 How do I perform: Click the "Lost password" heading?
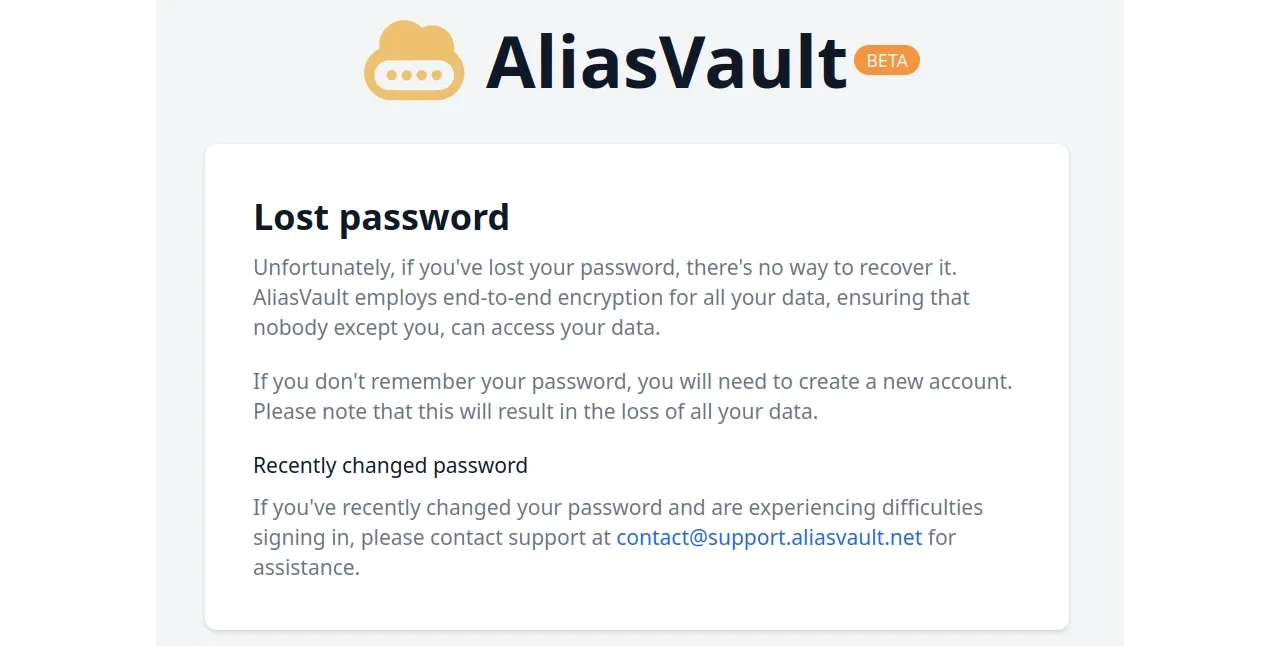(x=381, y=217)
